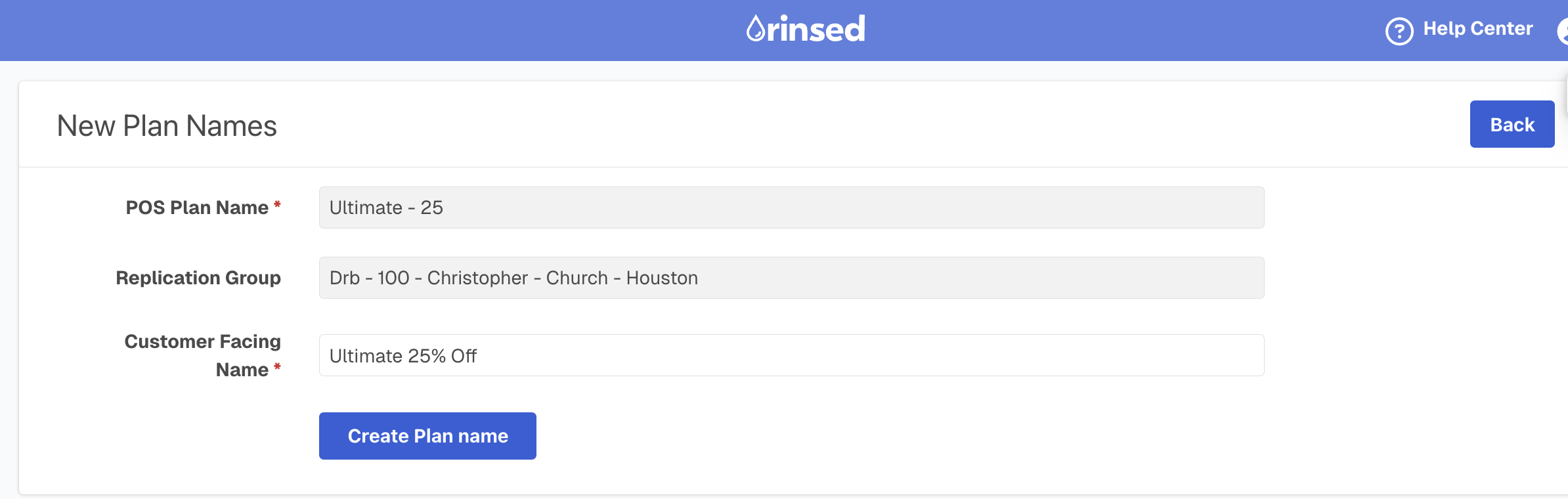Click the Replication Group field
The image size is (1568, 499).
[x=788, y=277]
